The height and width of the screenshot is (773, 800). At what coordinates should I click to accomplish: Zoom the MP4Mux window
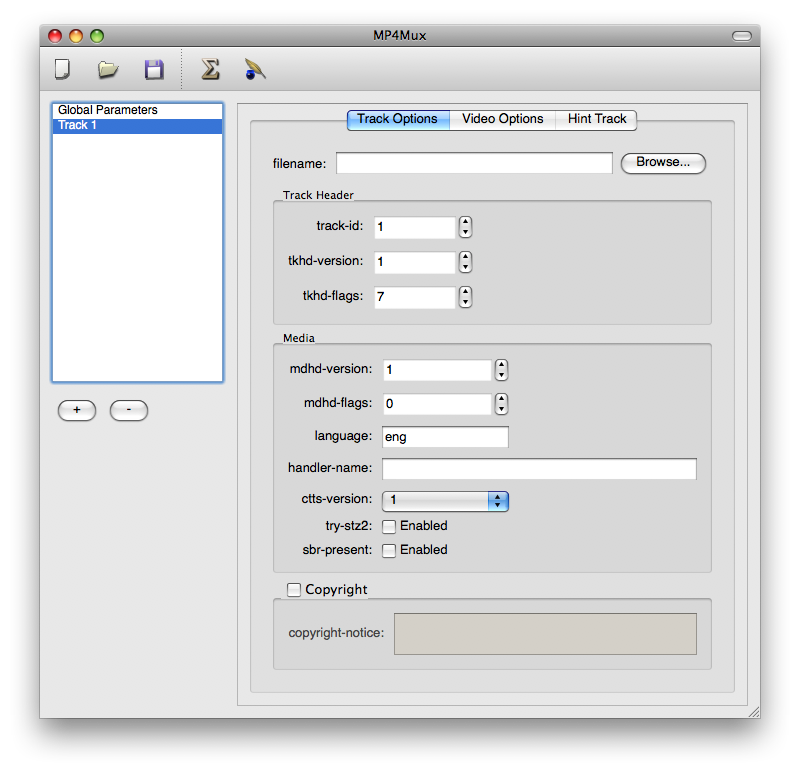[x=97, y=36]
